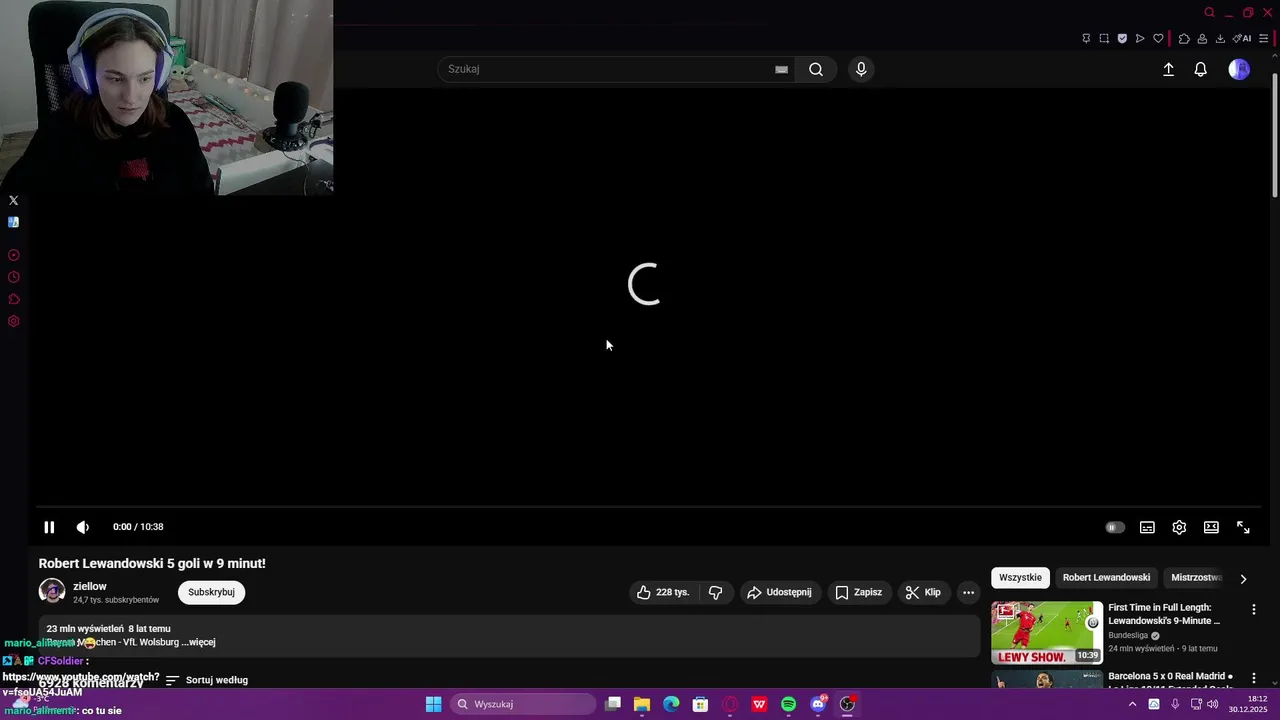Open the browser AI assistant icon
The width and height of the screenshot is (1280, 720).
[1242, 39]
